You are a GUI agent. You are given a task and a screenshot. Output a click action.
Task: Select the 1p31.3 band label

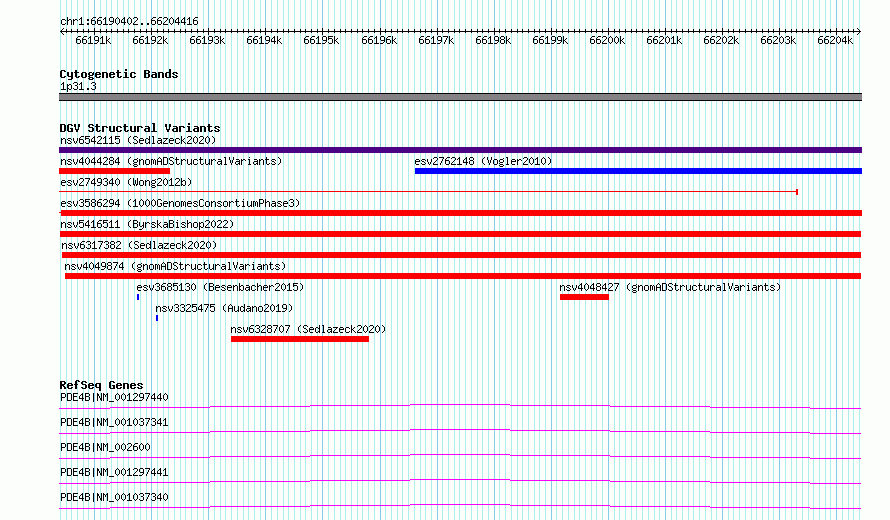pos(78,86)
